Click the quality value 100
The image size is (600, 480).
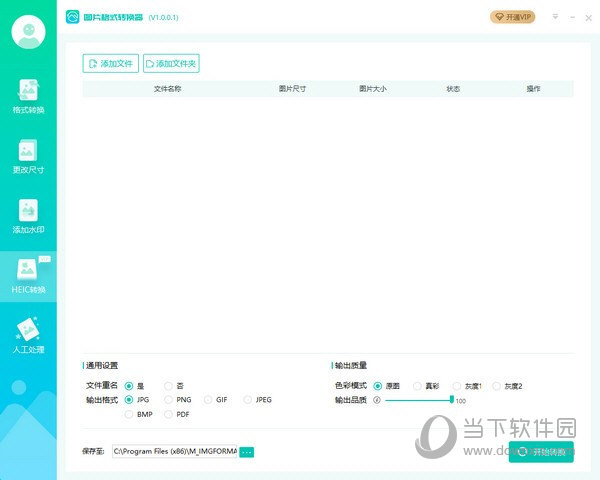point(461,401)
